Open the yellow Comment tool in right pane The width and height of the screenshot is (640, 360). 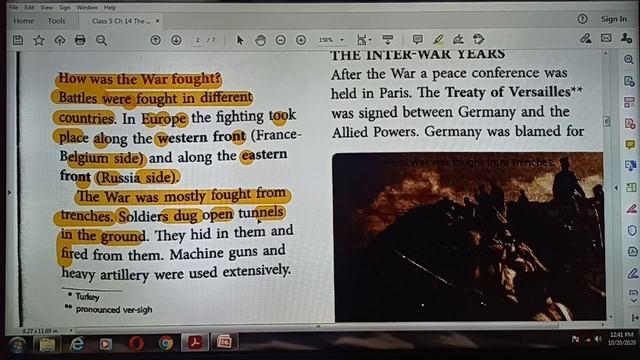(x=630, y=144)
